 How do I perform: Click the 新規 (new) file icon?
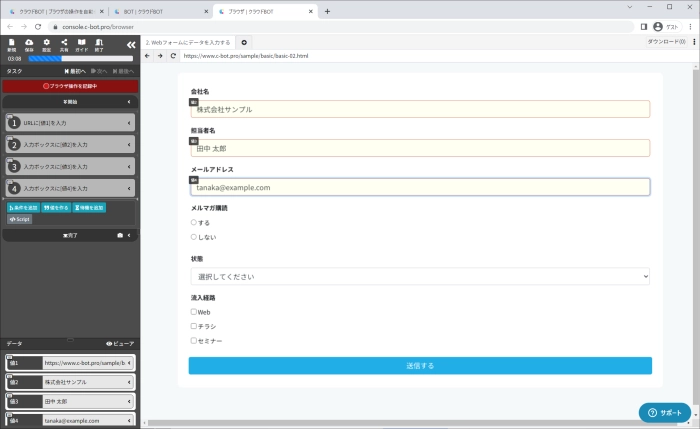[x=12, y=44]
